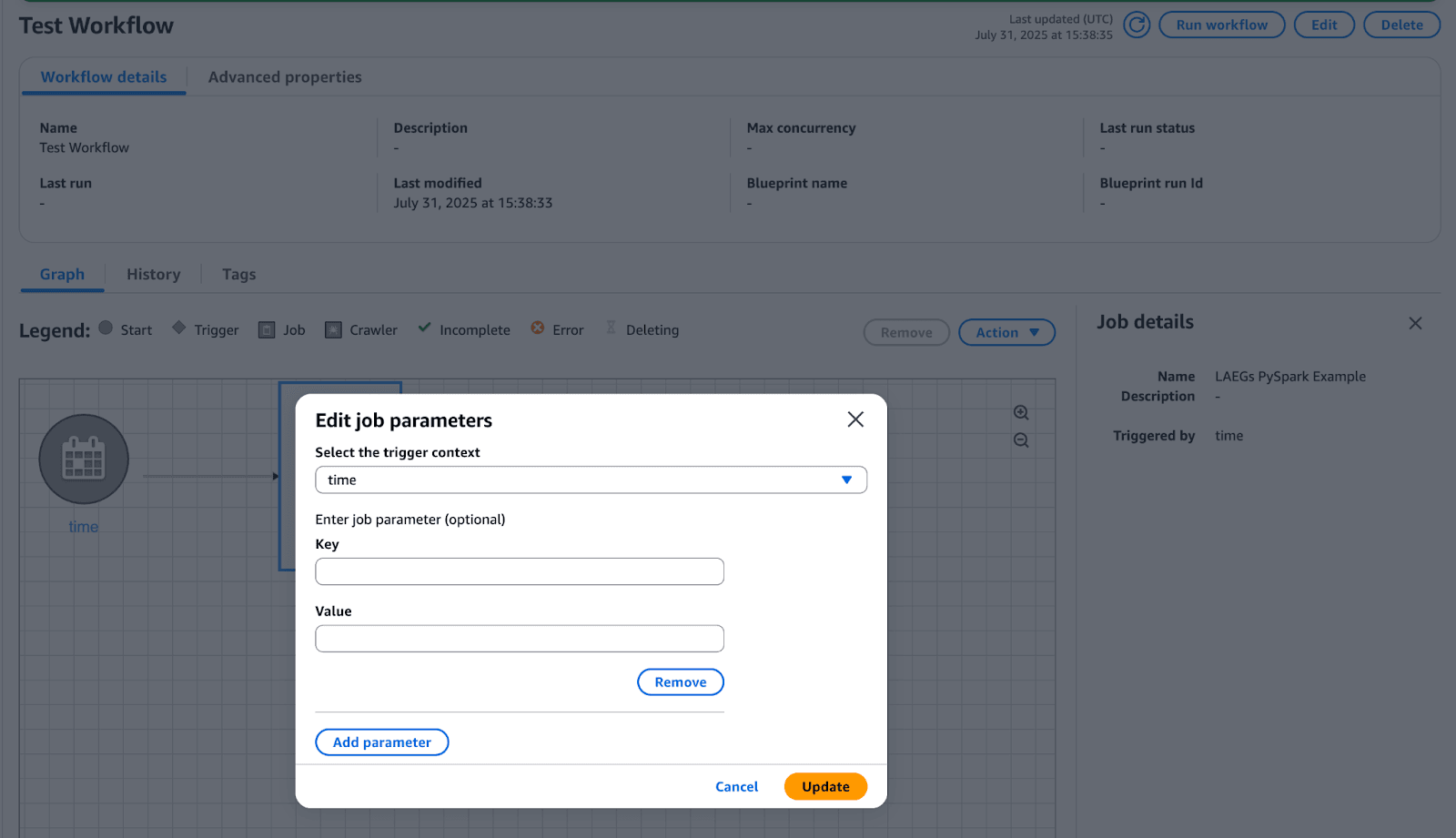Close the Edit job parameters dialog

click(x=854, y=419)
